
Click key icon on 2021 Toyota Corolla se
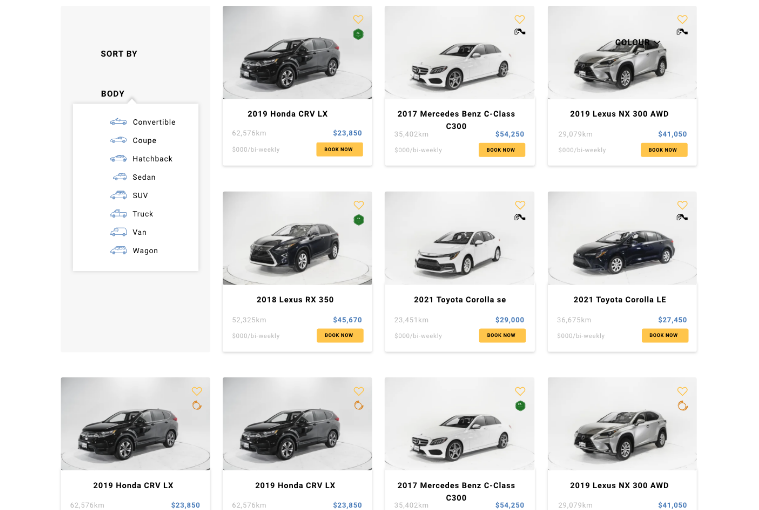(520, 217)
